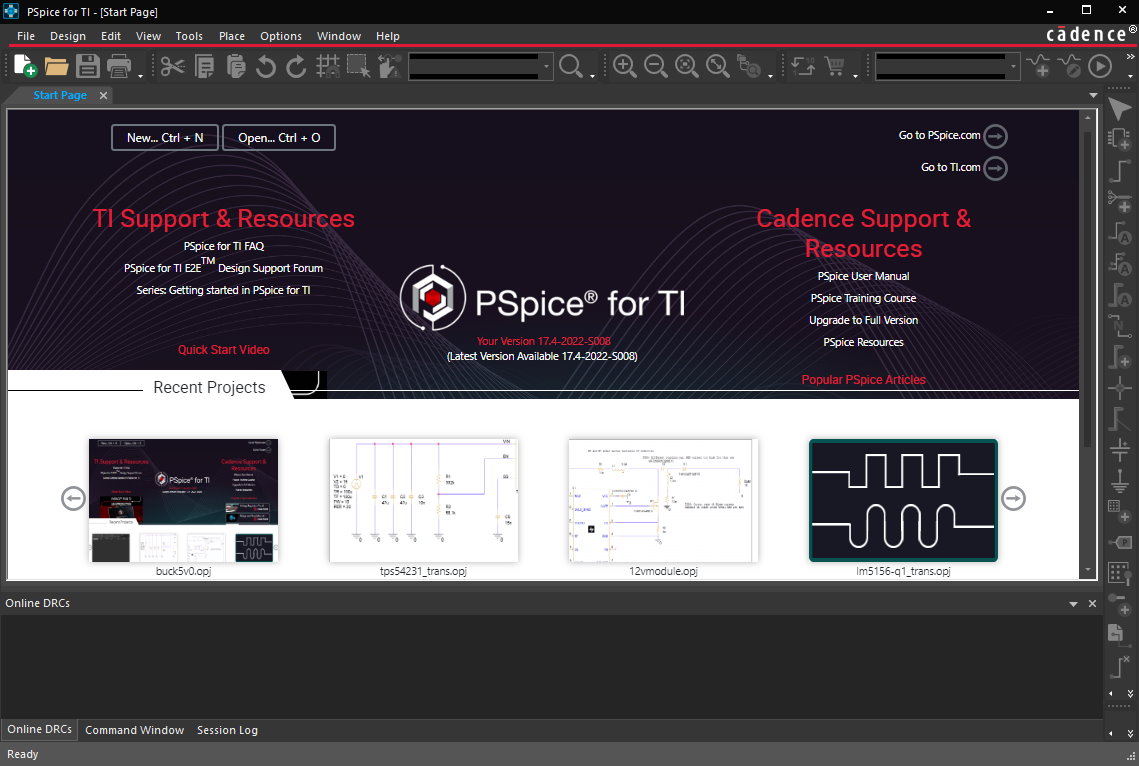Image resolution: width=1139 pixels, height=766 pixels.
Task: Click the zoom to region icon
Action: [686, 66]
